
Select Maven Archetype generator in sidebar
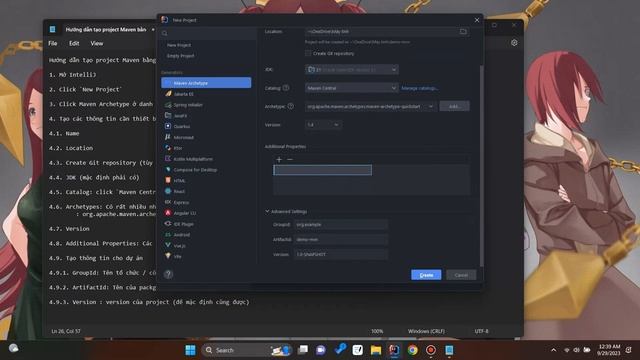tap(206, 83)
